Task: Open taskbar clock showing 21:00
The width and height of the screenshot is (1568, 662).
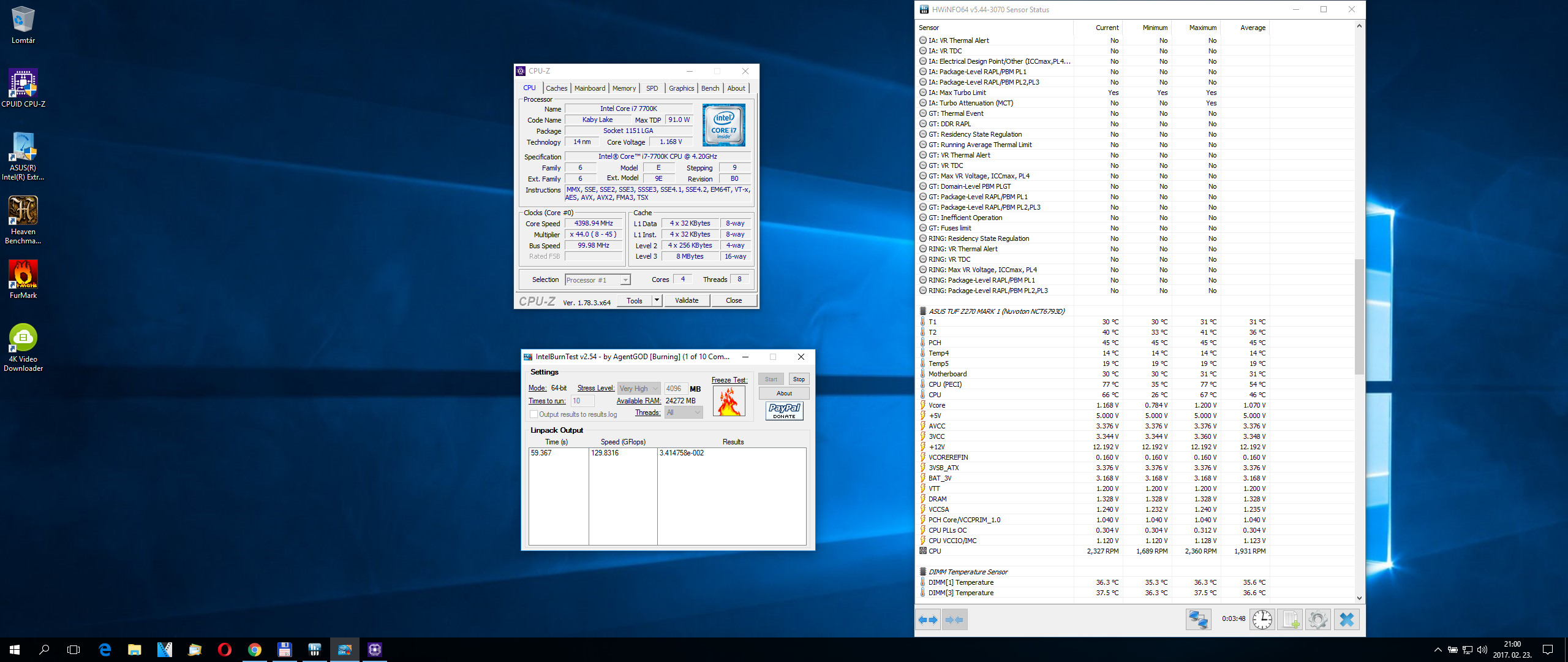Action: [1512, 650]
